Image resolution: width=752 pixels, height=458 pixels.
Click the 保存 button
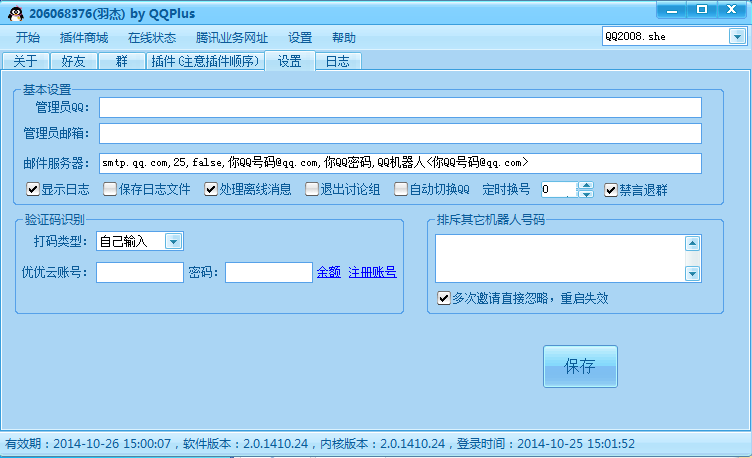[x=580, y=366]
